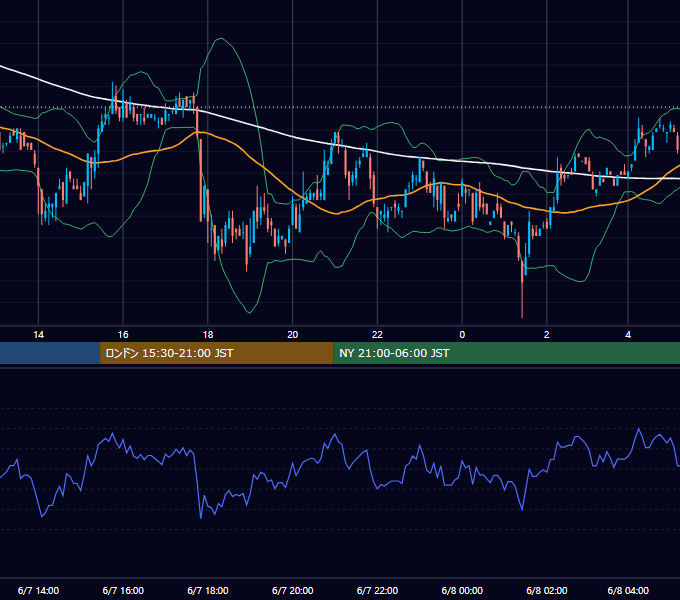Click the 6/7 18:00 time label

[x=208, y=590]
